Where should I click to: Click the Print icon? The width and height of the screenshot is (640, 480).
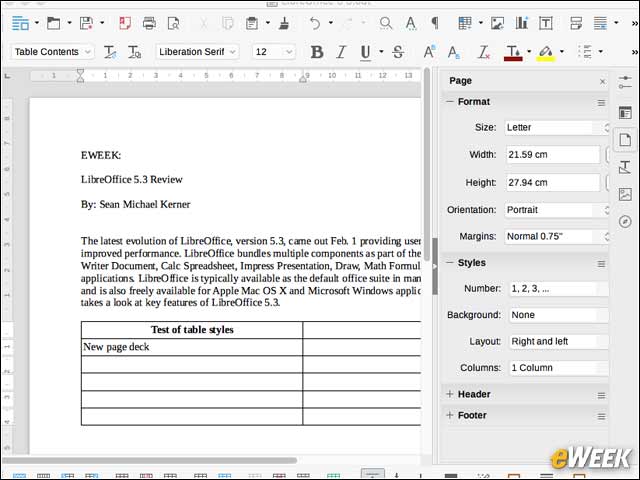[149, 23]
